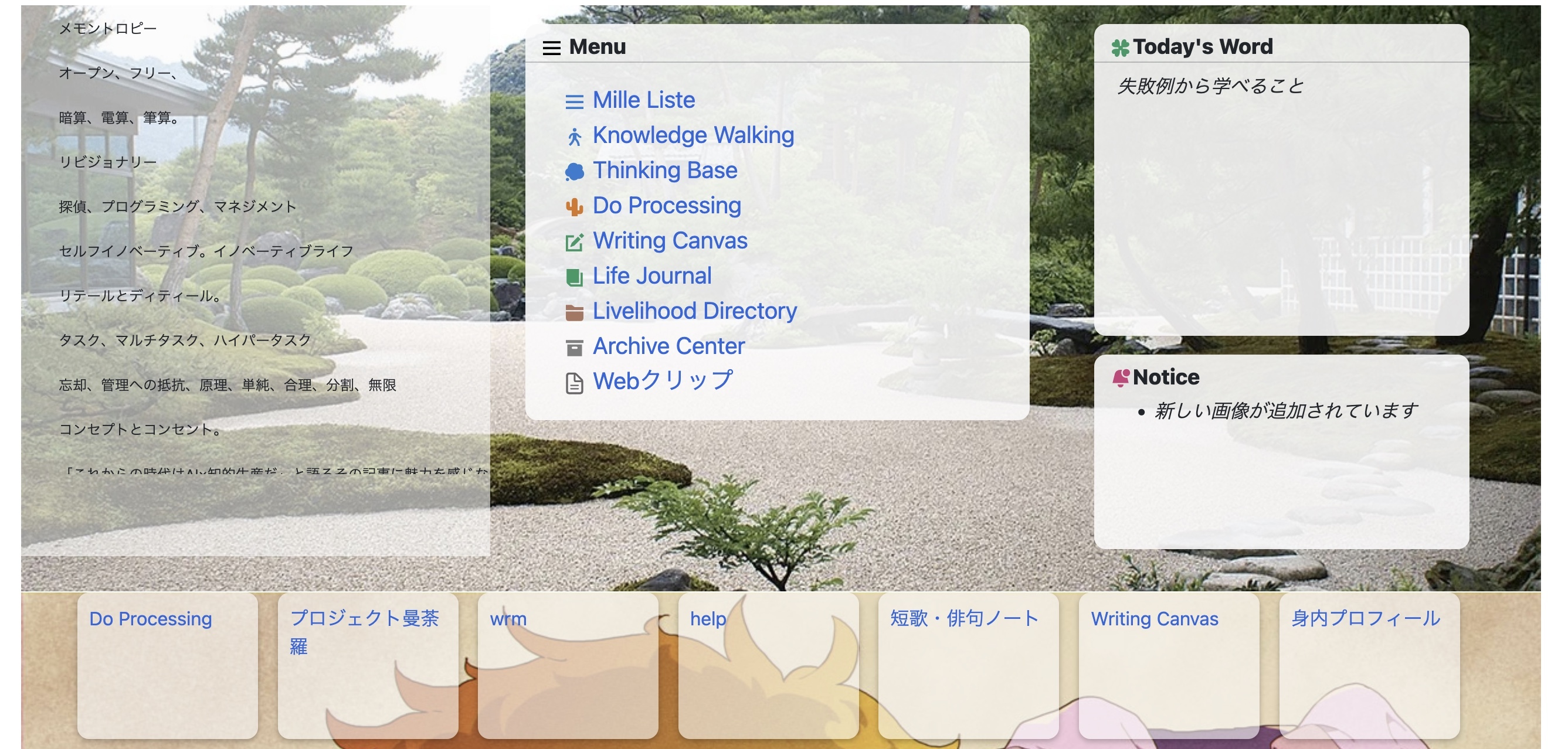Click the archive box icon

click(574, 348)
